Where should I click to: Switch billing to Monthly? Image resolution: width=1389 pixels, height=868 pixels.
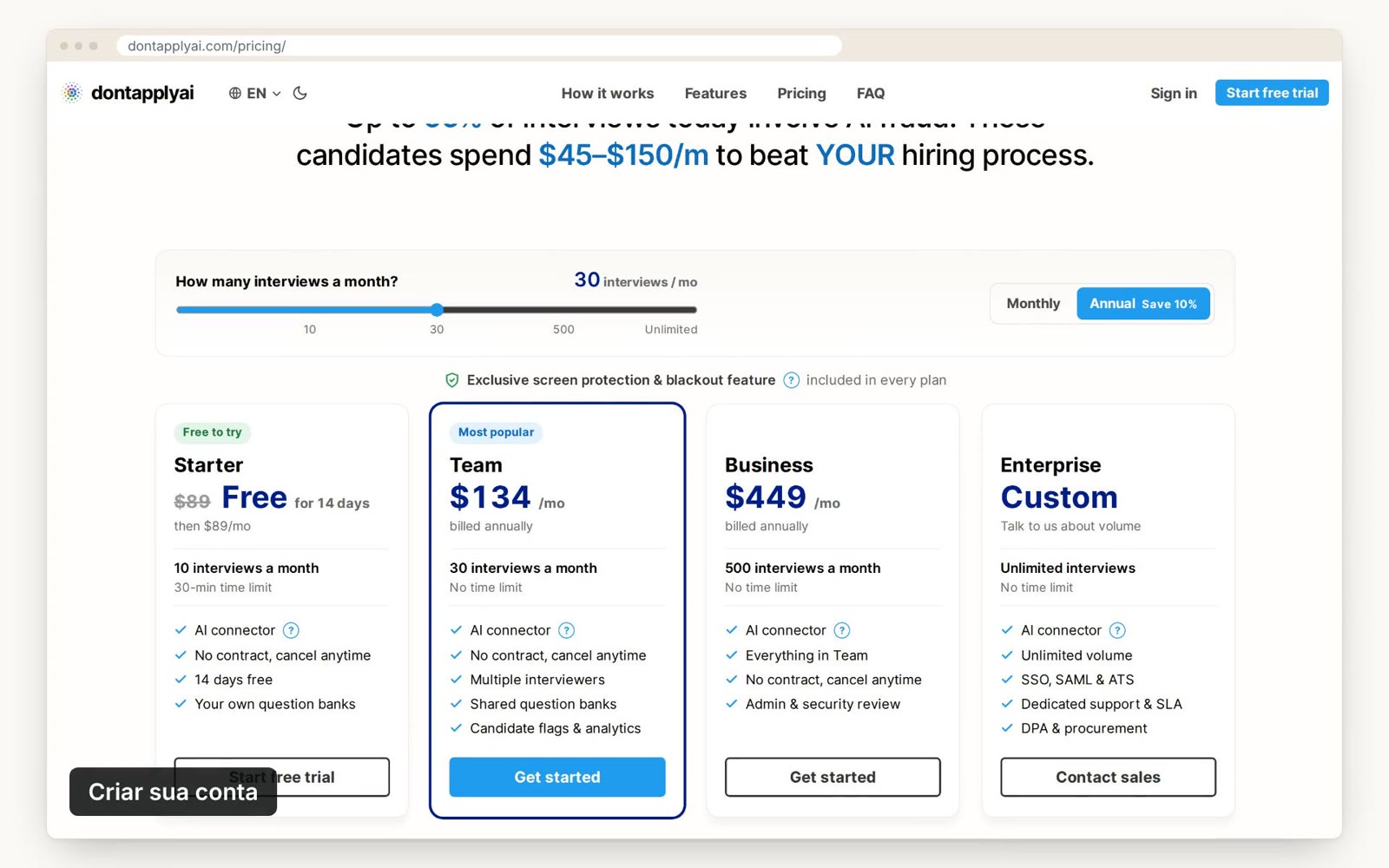coord(1033,304)
